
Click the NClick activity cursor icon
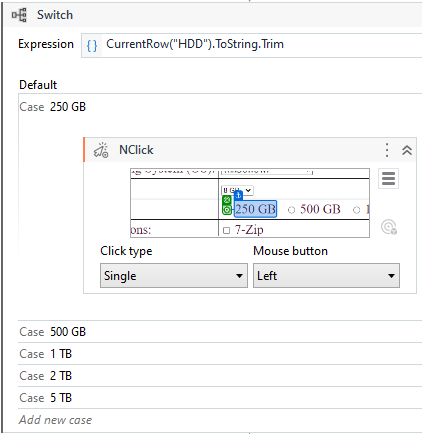pyautogui.click(x=101, y=150)
